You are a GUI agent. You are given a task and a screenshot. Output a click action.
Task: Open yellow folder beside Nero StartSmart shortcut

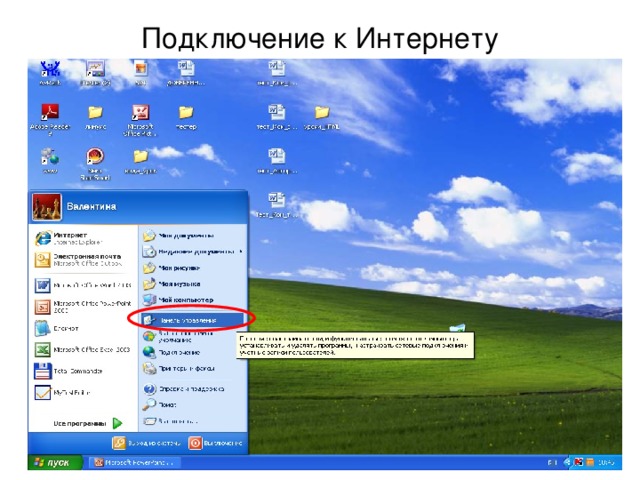tap(140, 162)
